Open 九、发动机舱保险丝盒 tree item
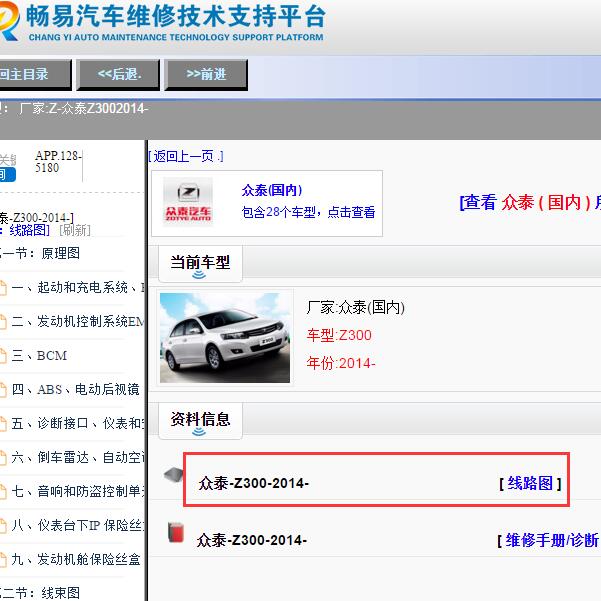This screenshot has width=601, height=601. coord(76,560)
